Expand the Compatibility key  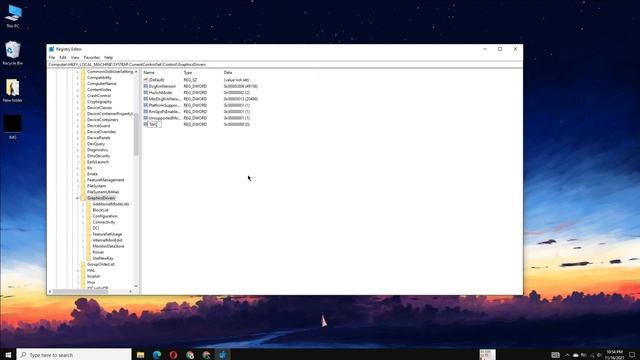[78, 78]
